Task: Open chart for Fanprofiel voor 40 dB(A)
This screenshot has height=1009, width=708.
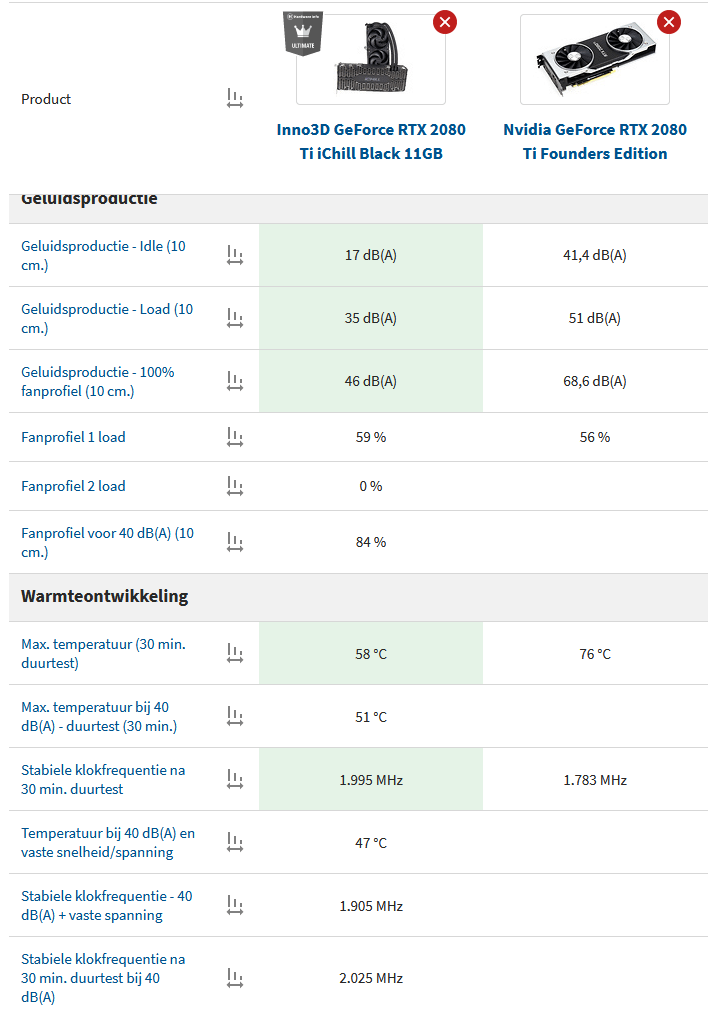Action: click(235, 542)
